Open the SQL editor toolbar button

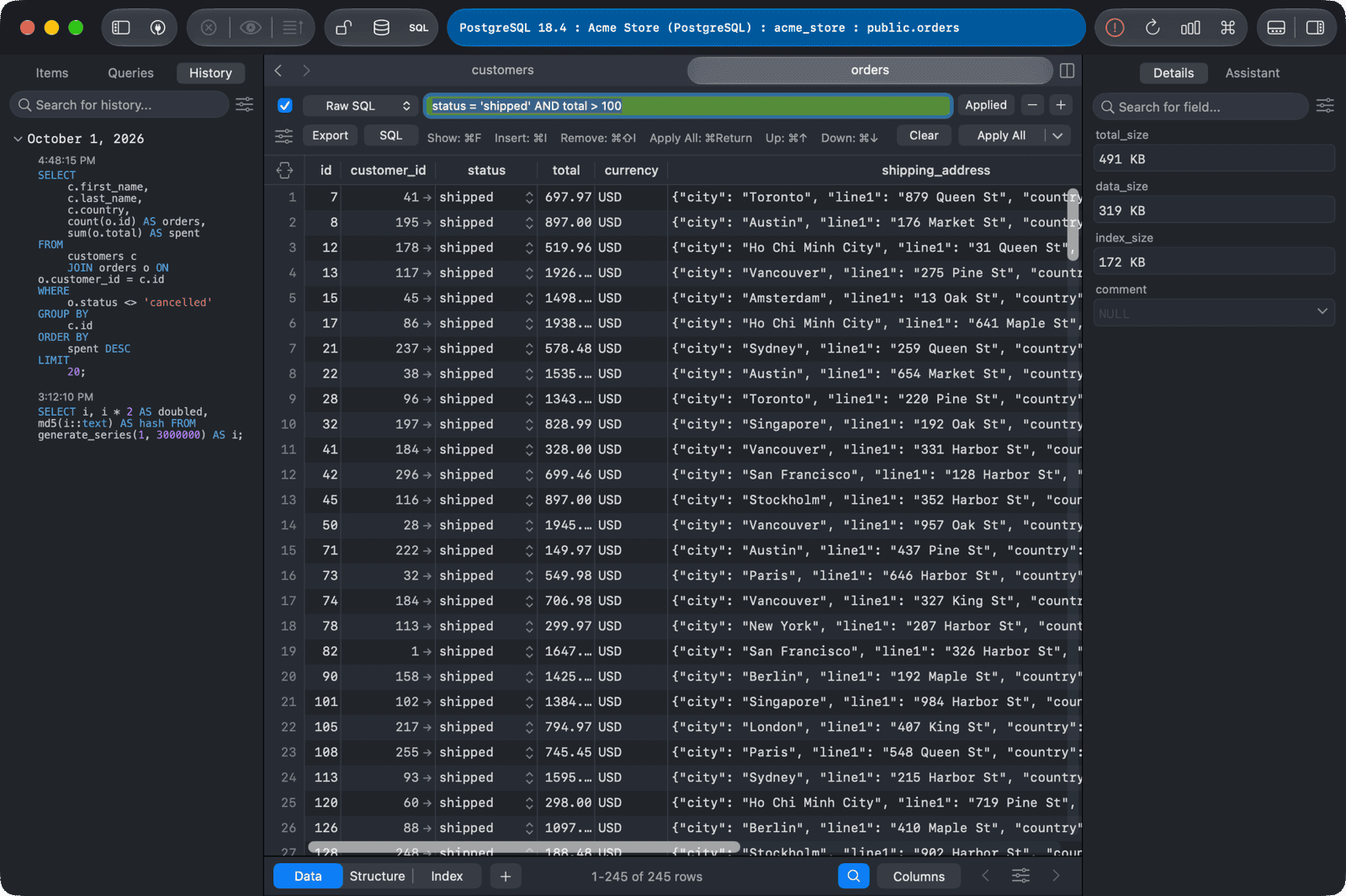click(419, 28)
